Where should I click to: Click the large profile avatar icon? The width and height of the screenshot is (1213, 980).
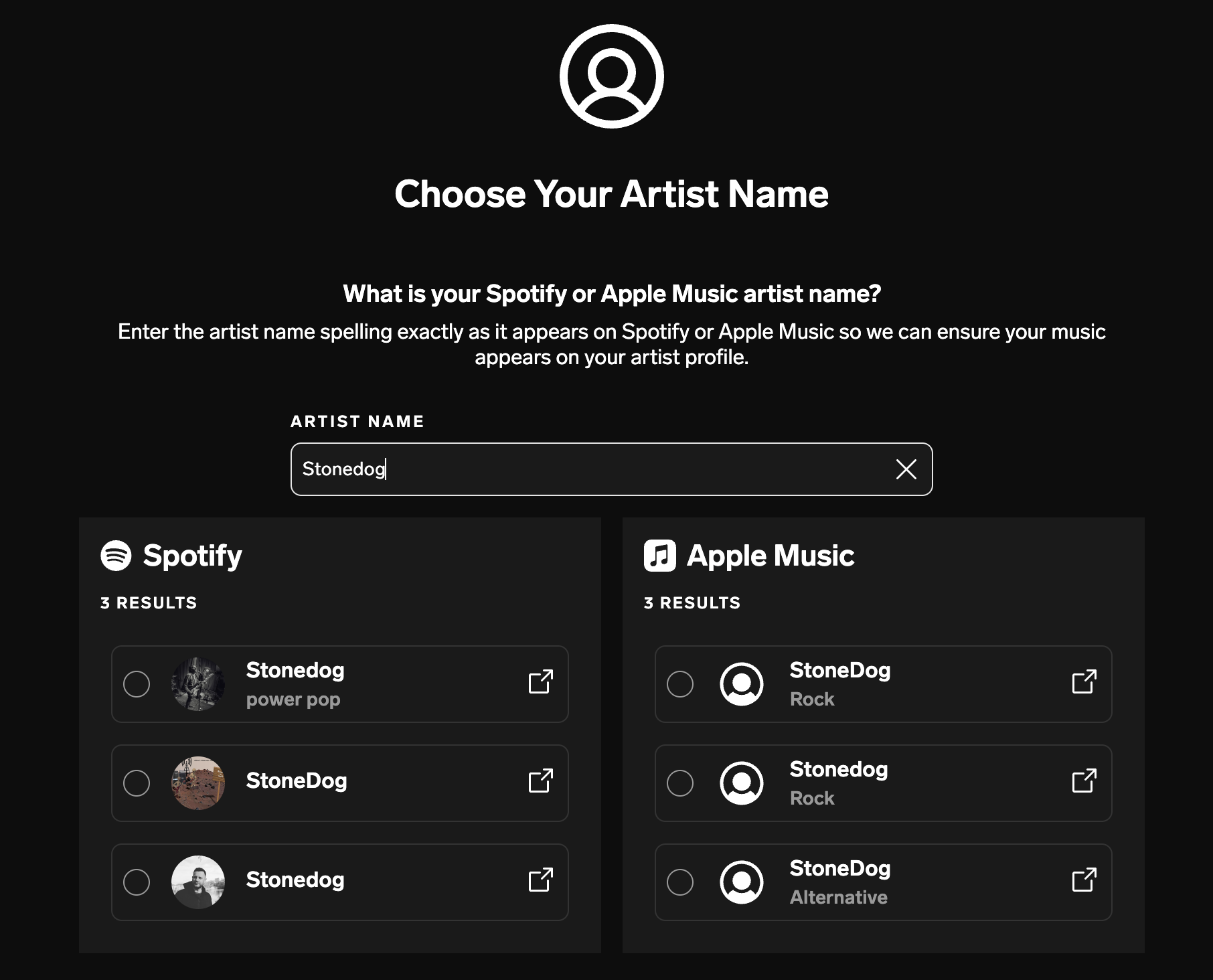coord(612,76)
